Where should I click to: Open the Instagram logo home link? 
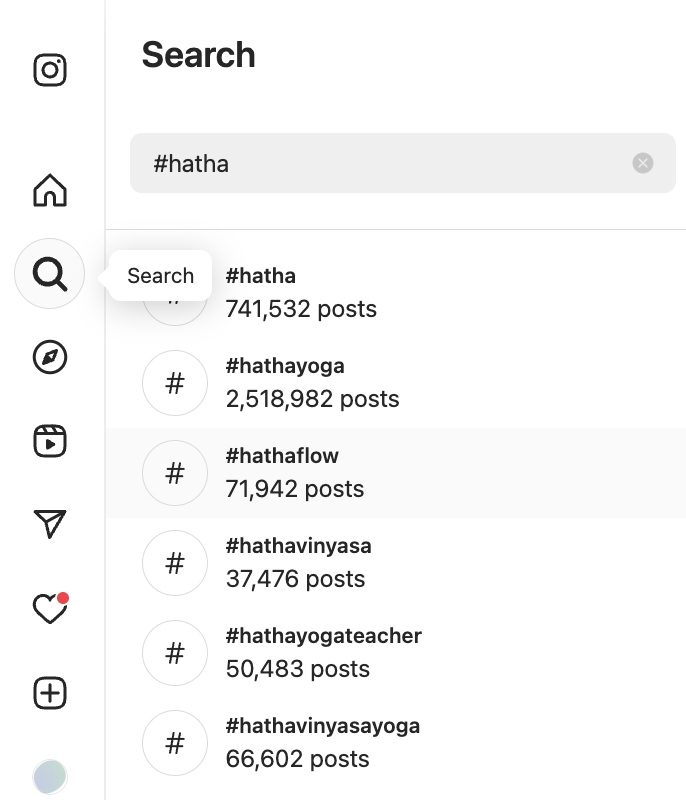click(50, 70)
